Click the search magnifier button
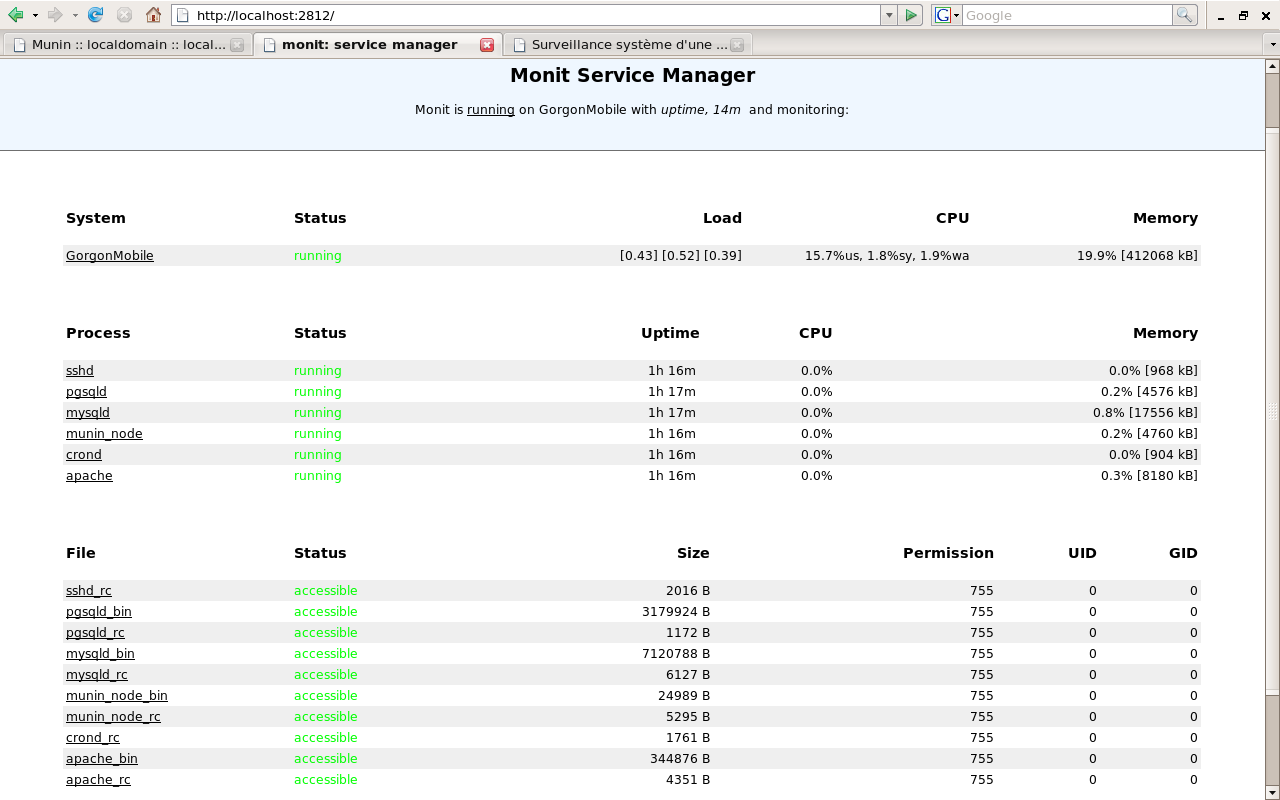 [x=1184, y=15]
